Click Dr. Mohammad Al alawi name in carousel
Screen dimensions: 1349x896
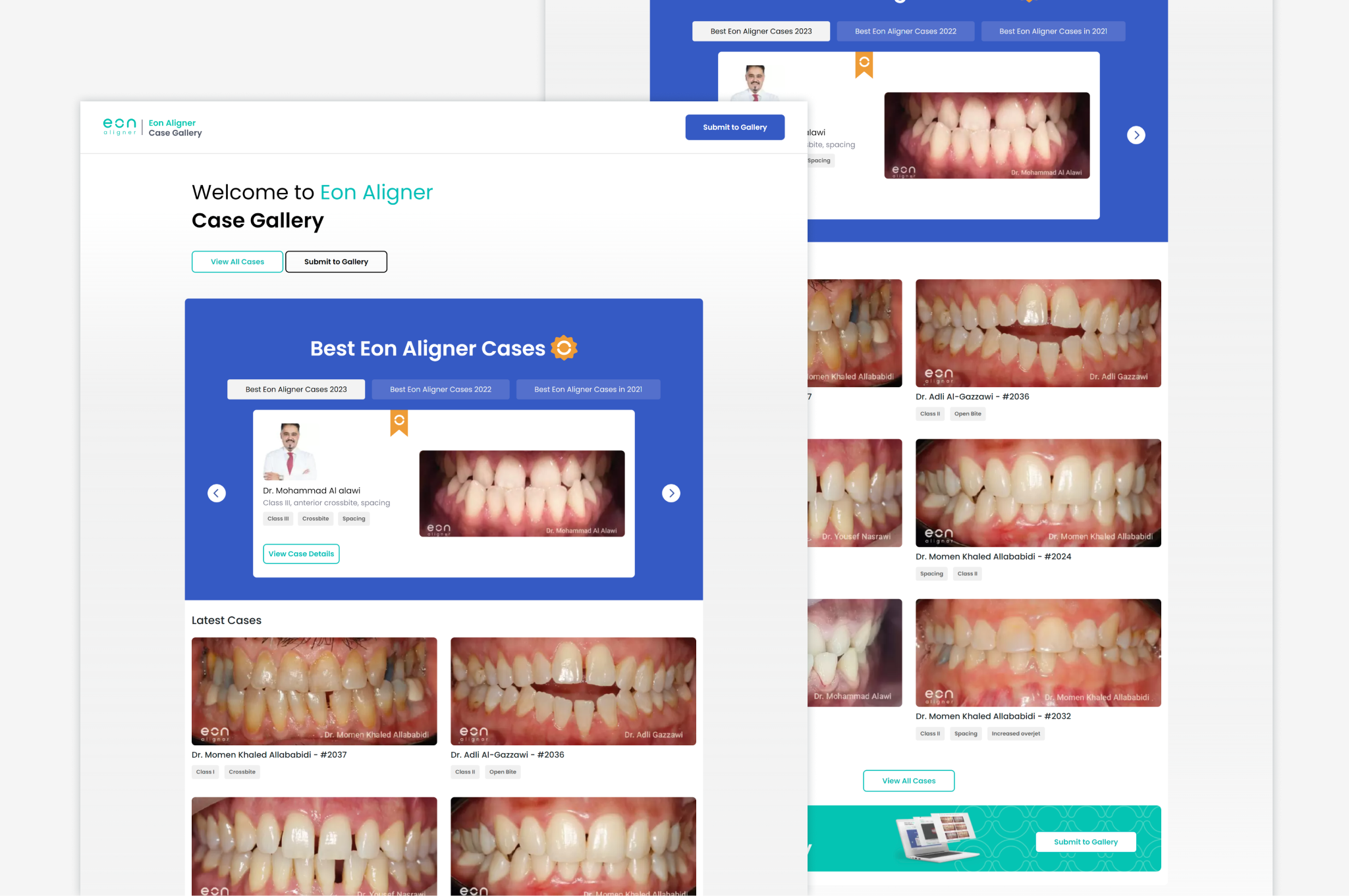click(312, 490)
